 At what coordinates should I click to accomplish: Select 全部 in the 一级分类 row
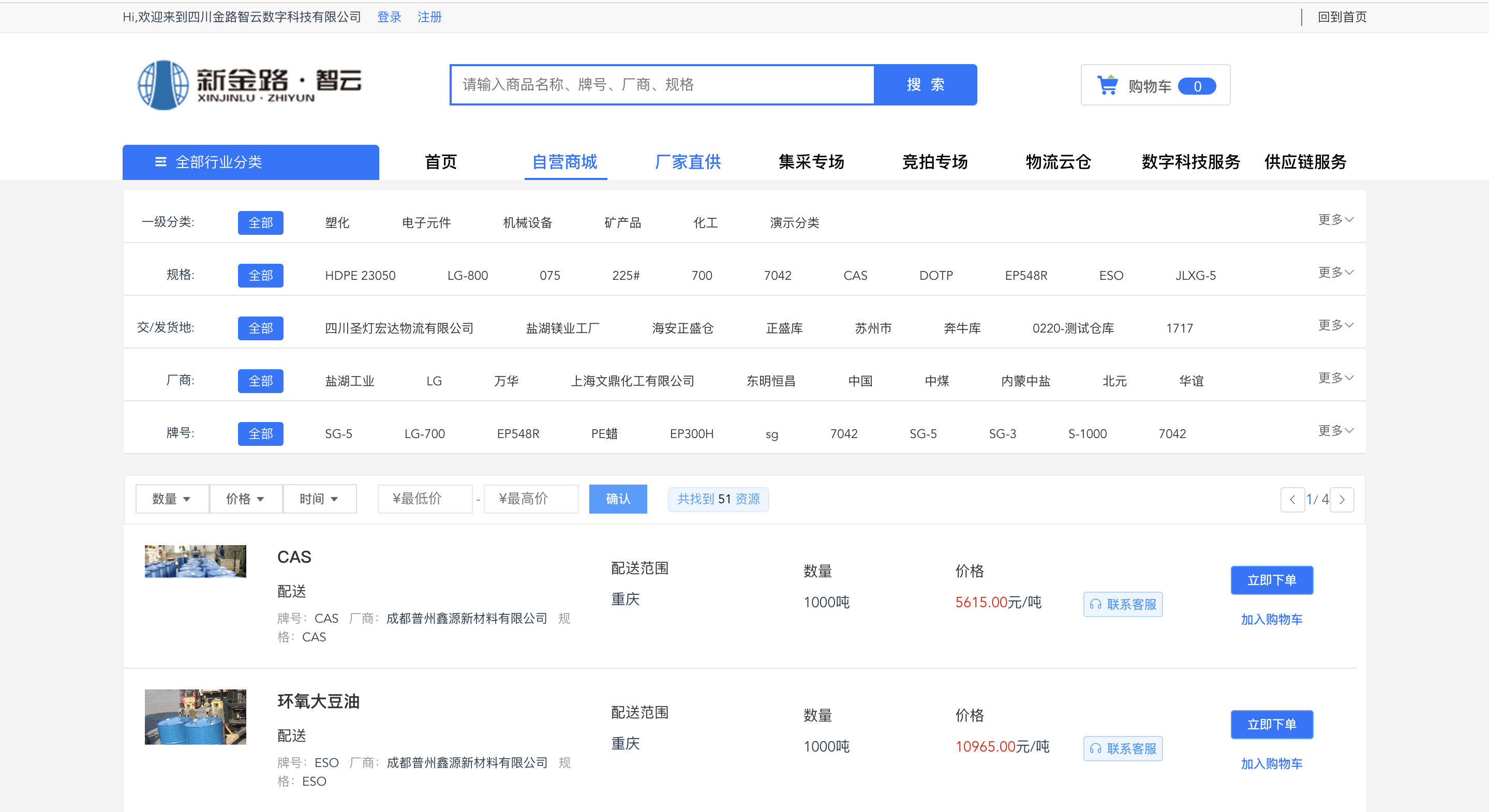[x=261, y=222]
